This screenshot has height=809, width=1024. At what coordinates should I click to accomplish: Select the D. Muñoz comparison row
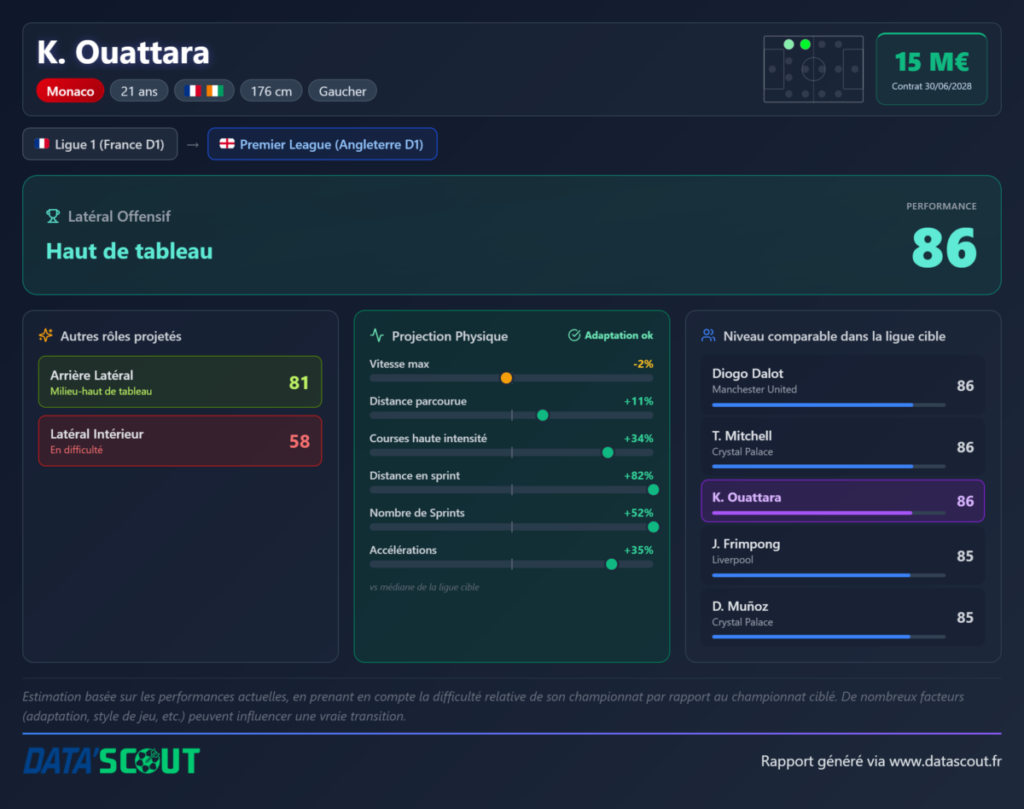[842, 618]
